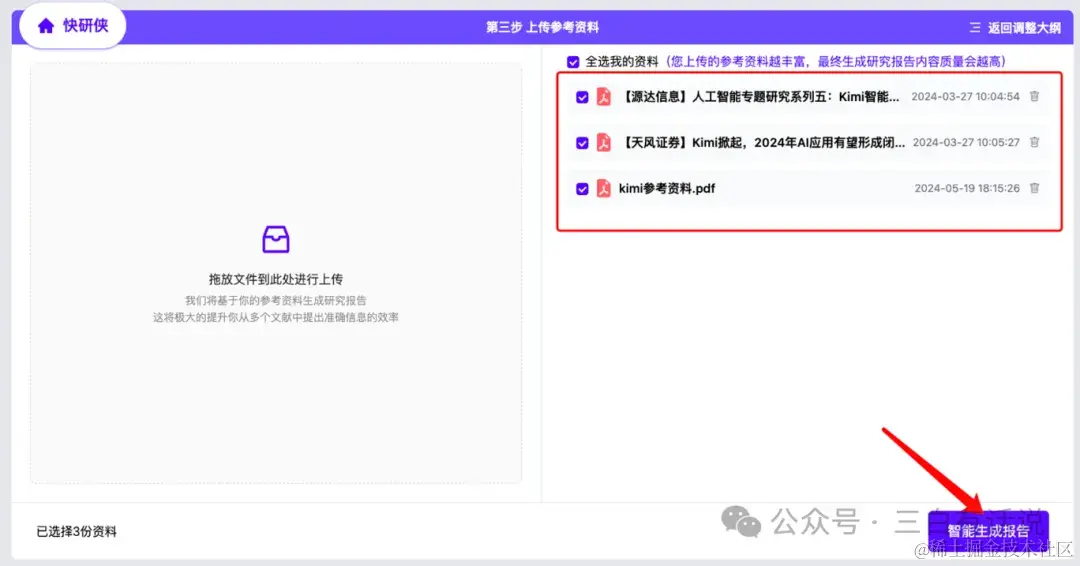This screenshot has width=1080, height=566.
Task: Click 已选择3份资料 status text
Action: (76, 532)
